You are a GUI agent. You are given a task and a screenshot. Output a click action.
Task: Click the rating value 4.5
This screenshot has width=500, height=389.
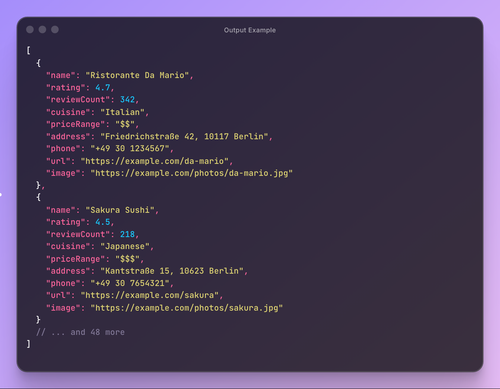103,222
